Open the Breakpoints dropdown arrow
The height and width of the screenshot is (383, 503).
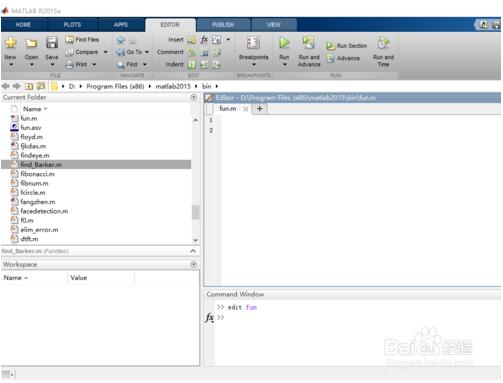tap(254, 64)
